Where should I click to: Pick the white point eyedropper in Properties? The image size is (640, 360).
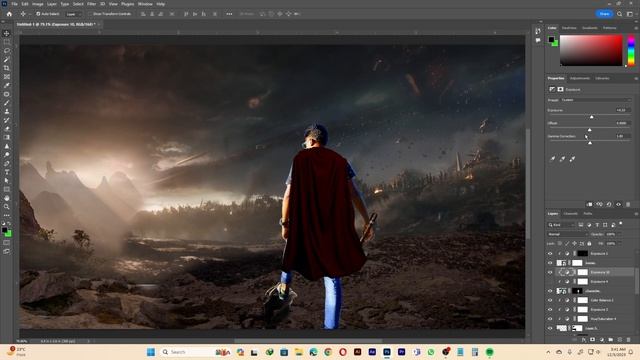[x=572, y=159]
